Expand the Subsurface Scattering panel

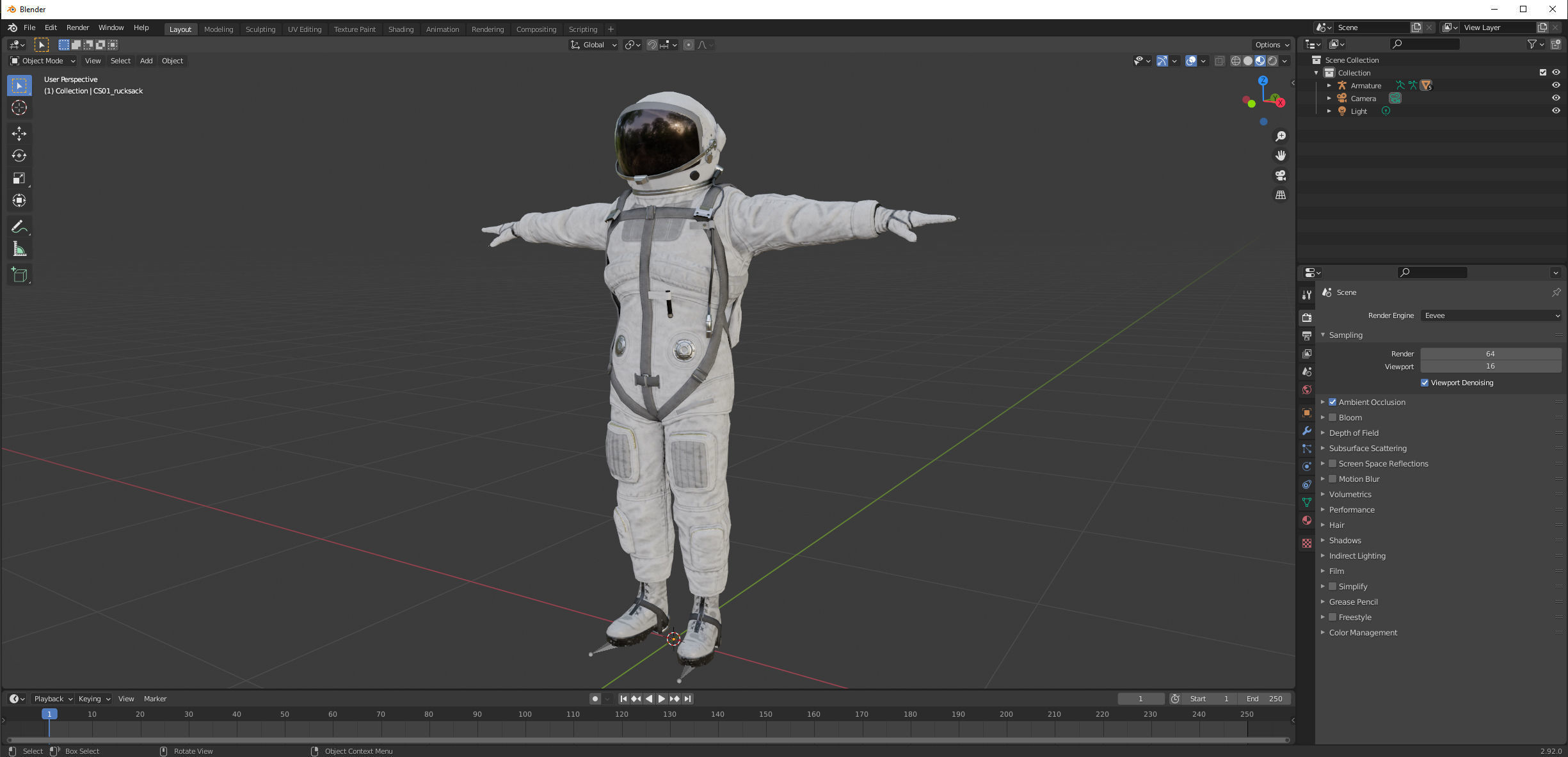(1368, 448)
